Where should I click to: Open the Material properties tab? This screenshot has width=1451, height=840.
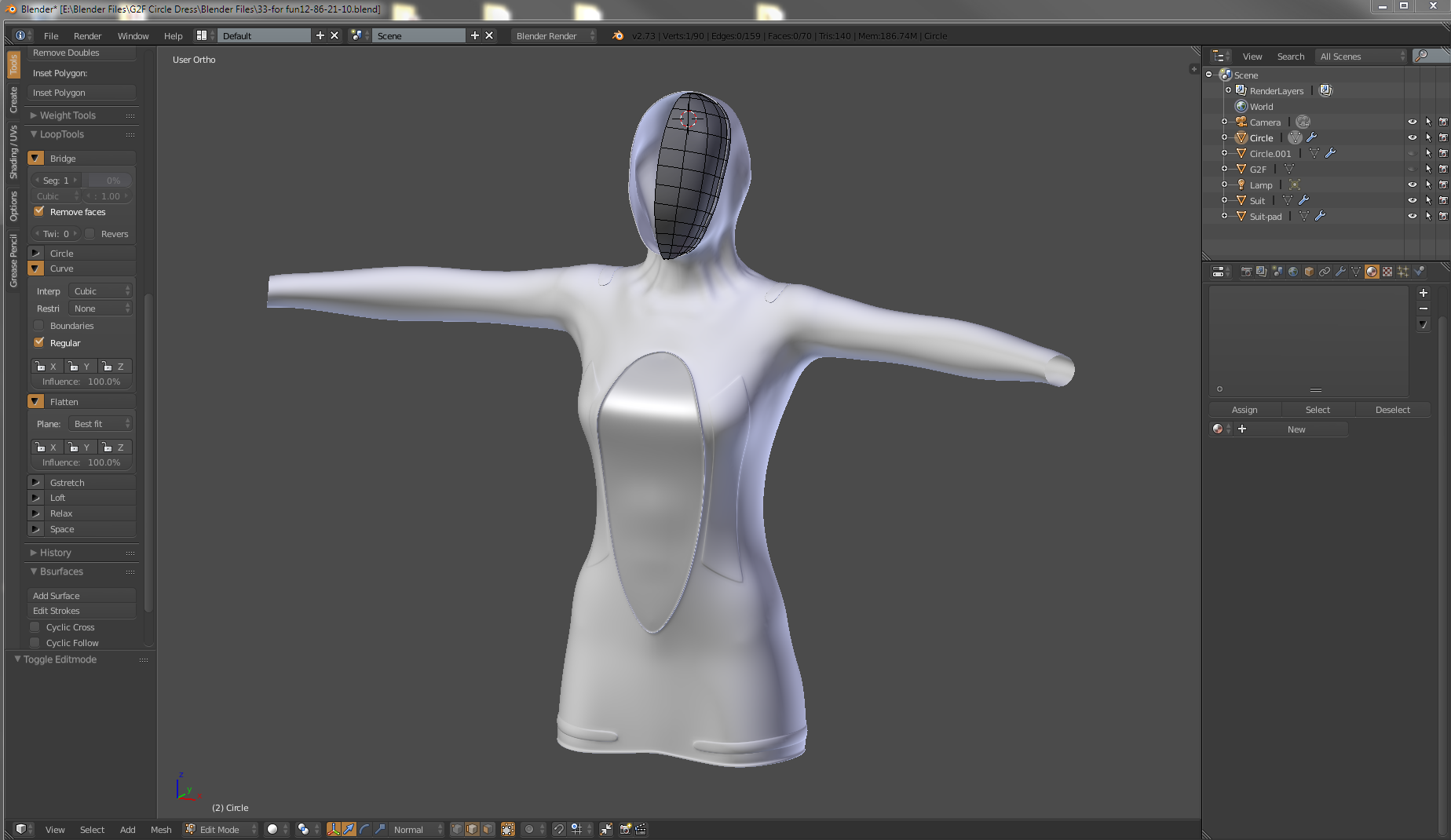click(x=1372, y=272)
